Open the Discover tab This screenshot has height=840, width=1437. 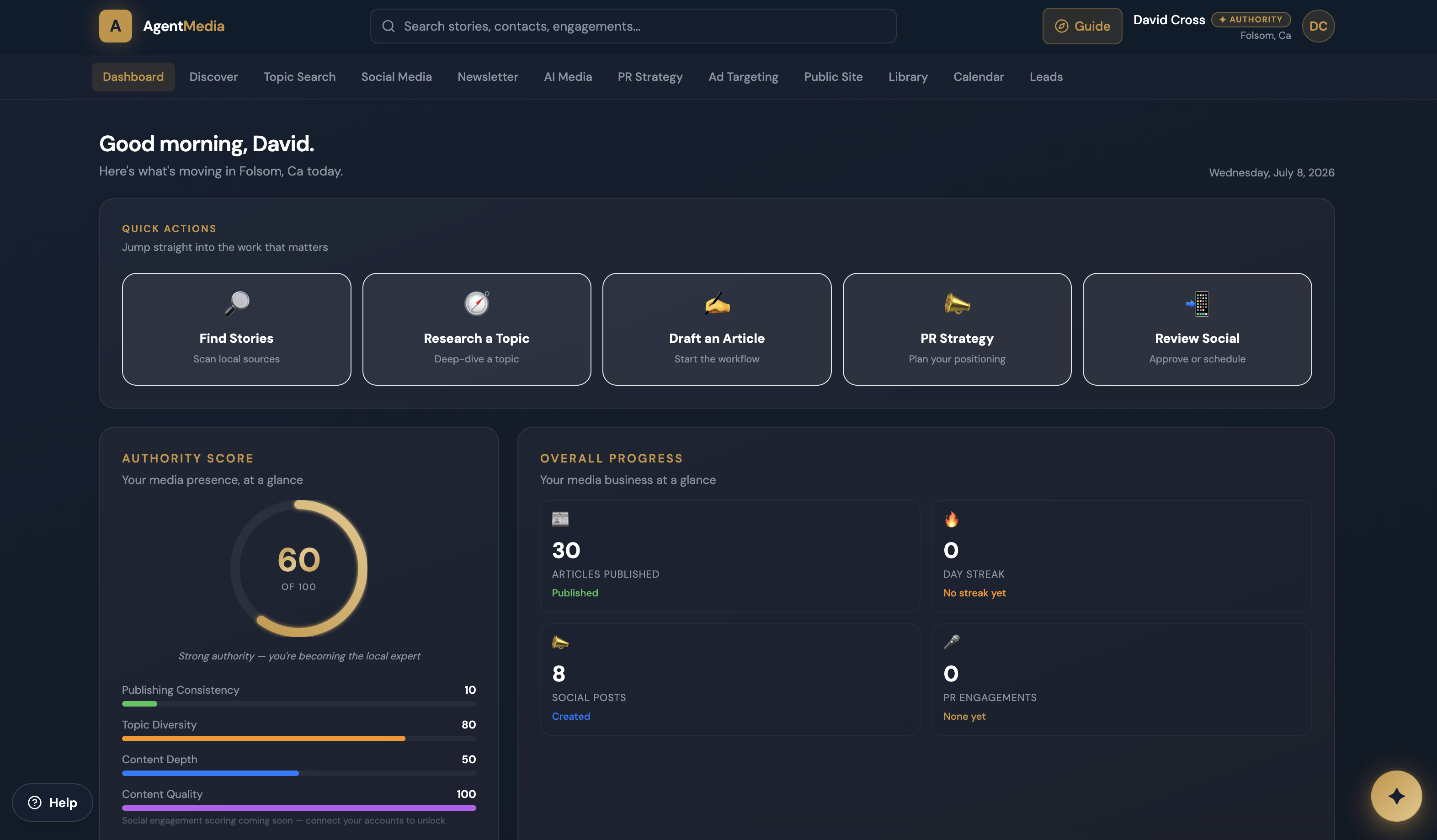[213, 76]
